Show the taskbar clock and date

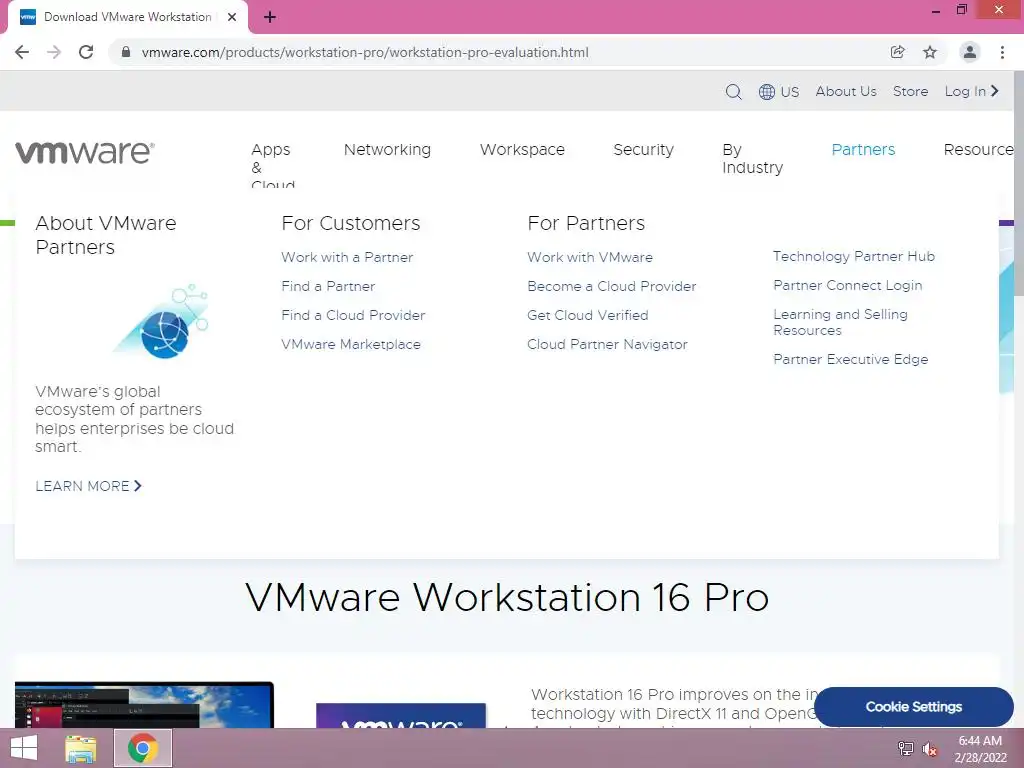[x=980, y=749]
